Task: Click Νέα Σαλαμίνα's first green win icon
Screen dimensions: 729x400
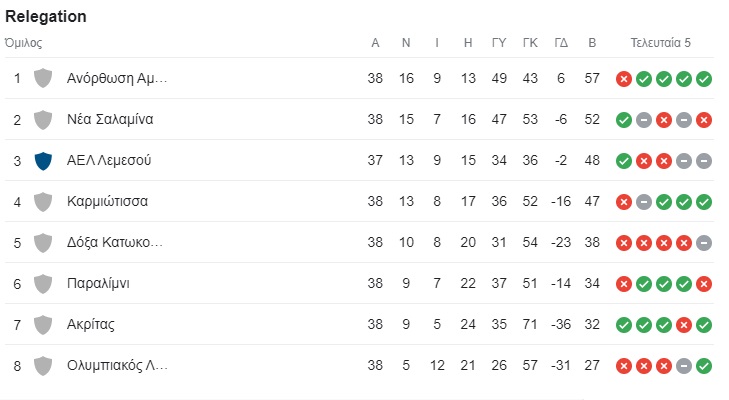Action: 624,120
